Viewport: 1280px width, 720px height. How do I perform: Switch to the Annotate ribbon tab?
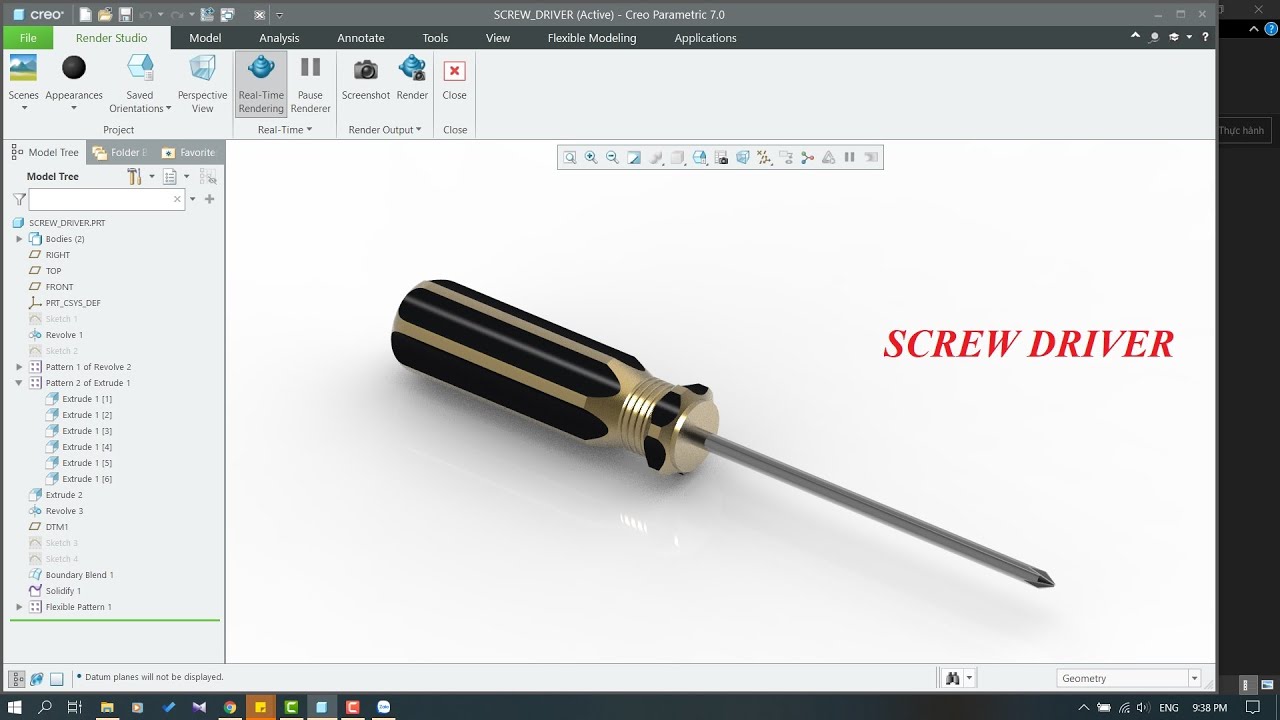tap(361, 38)
